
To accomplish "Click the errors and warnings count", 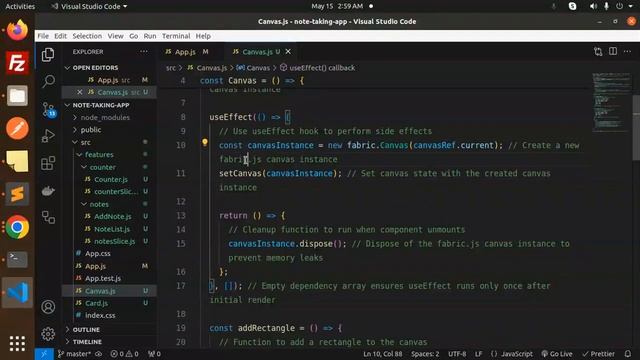I will 124,354.
